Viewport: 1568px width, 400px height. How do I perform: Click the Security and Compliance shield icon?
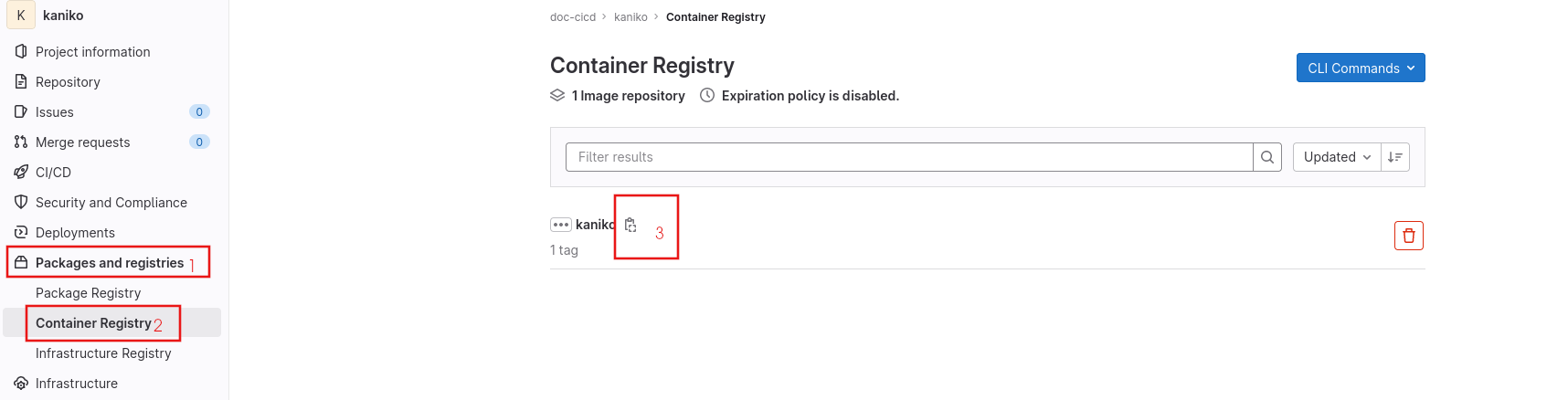pyautogui.click(x=21, y=202)
